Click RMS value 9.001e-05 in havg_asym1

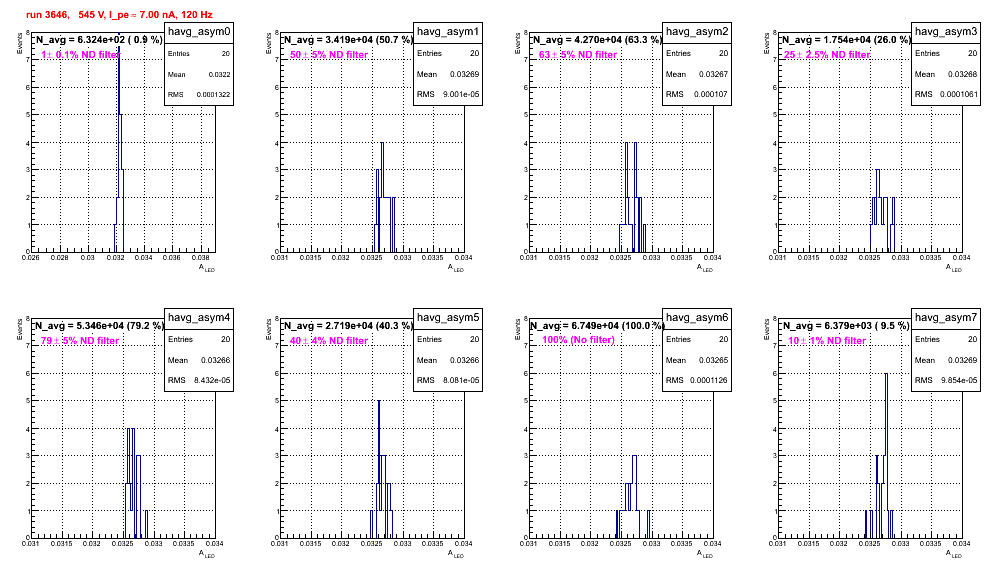[461, 95]
